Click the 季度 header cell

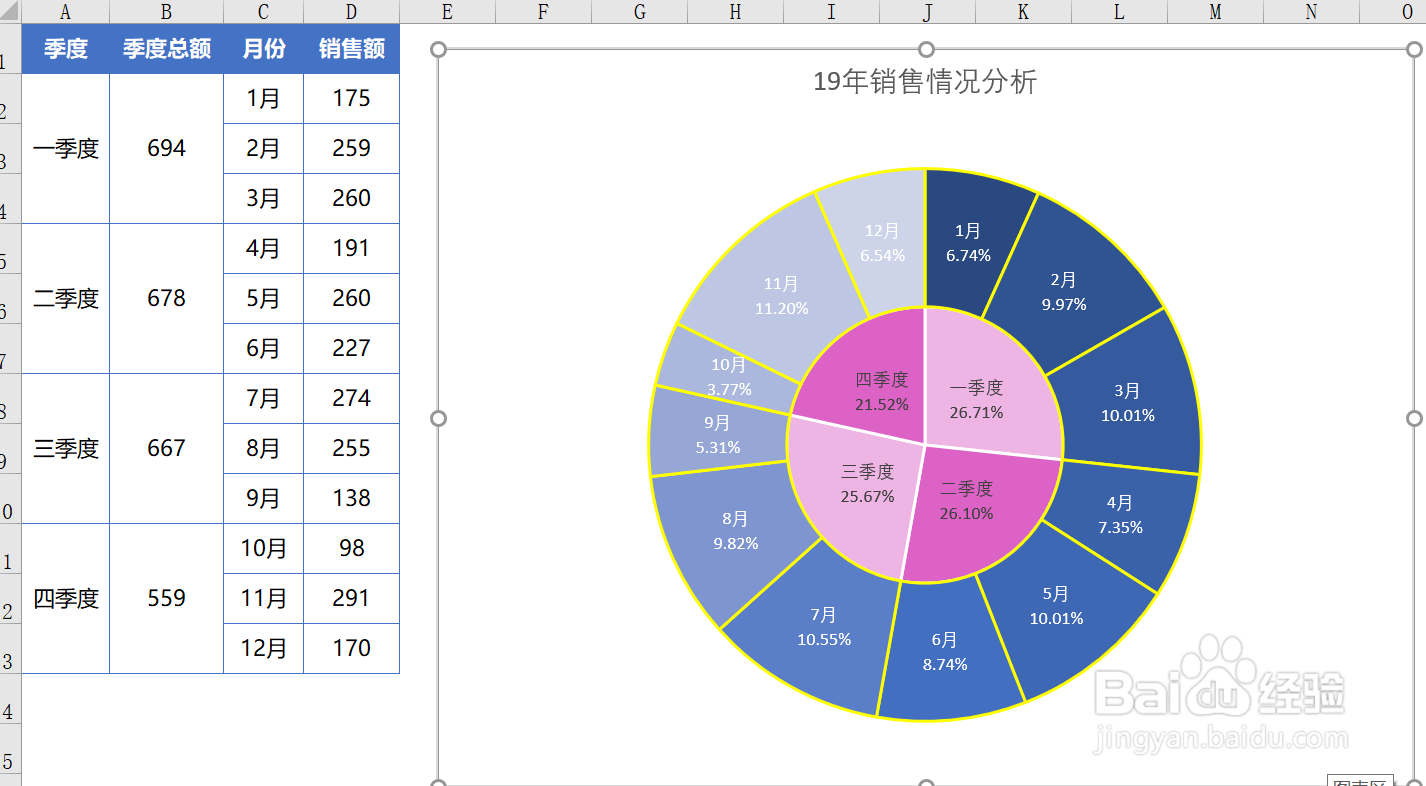pyautogui.click(x=66, y=49)
